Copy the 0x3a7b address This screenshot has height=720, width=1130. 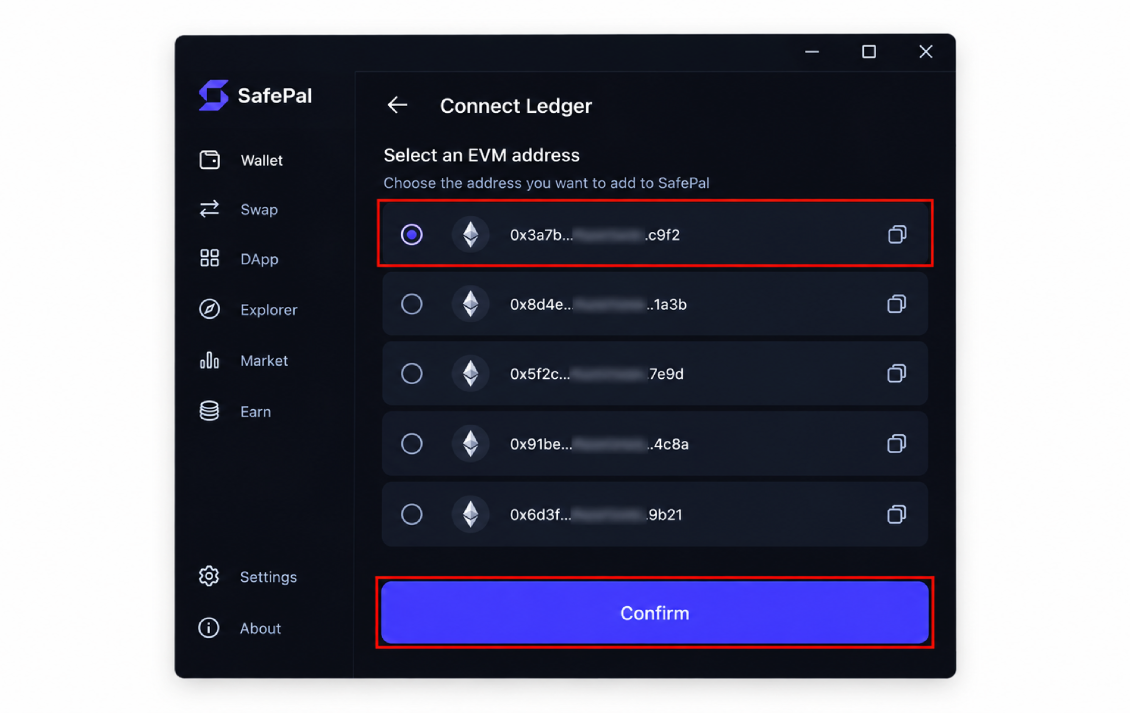pyautogui.click(x=897, y=234)
